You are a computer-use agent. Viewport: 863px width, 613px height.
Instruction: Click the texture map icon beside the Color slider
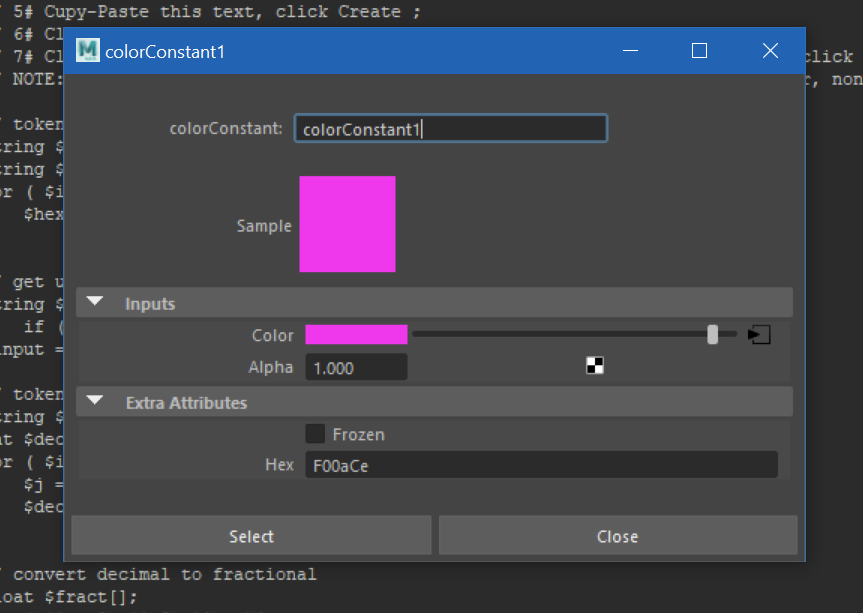click(x=759, y=334)
